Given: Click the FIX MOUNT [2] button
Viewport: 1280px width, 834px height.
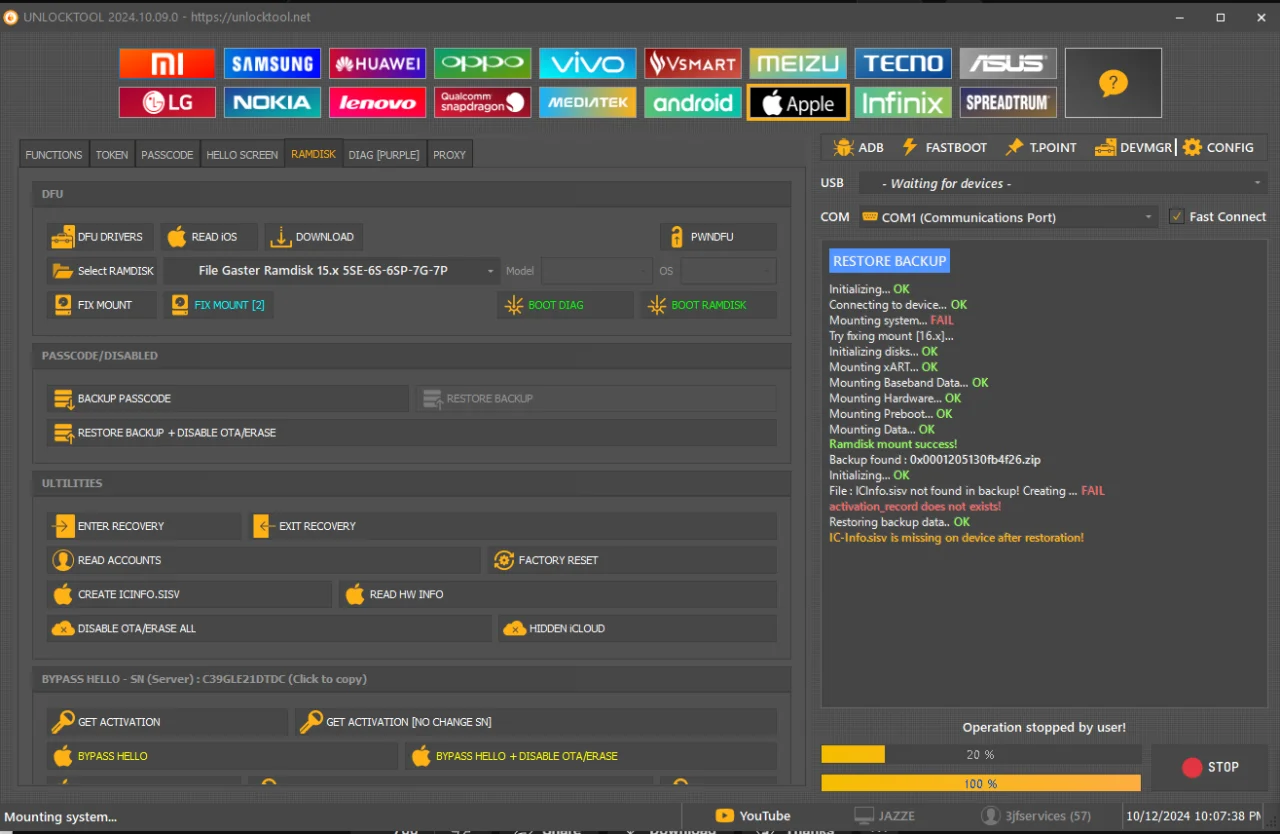Looking at the screenshot, I should pos(219,305).
